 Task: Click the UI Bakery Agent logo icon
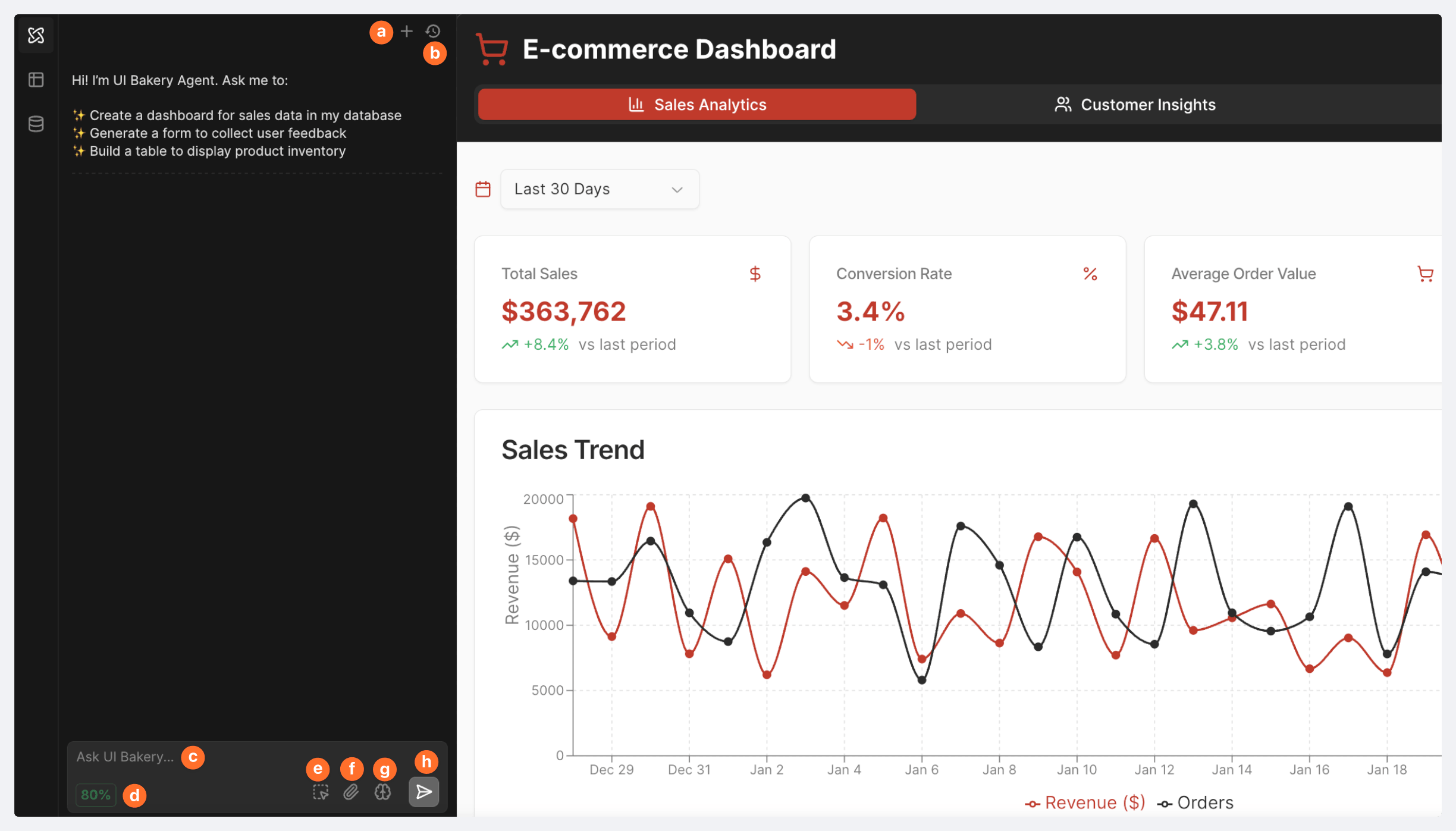click(x=36, y=35)
